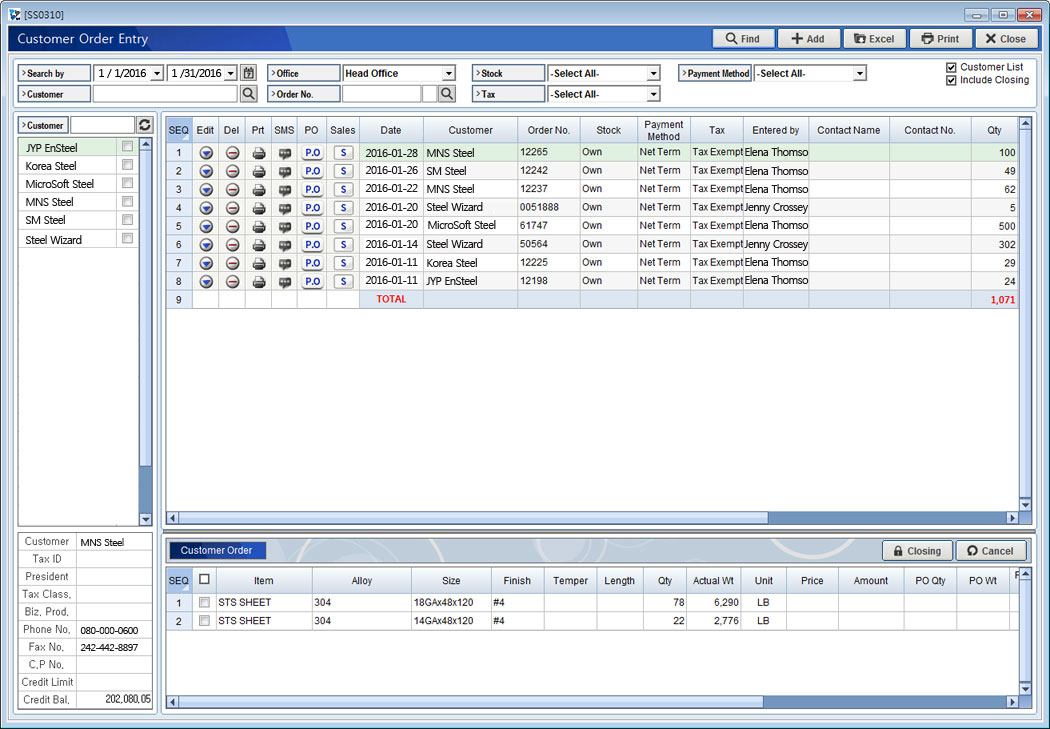This screenshot has height=729, width=1050.
Task: Open the start date 1/1/2016 dropdown
Action: (x=157, y=73)
